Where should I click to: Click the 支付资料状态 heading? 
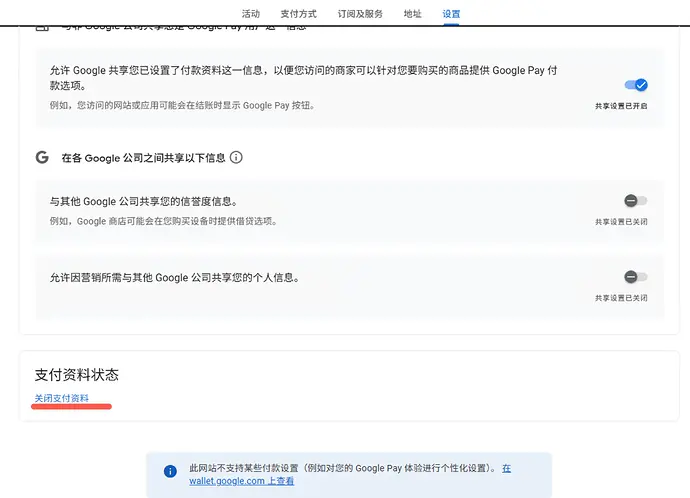tap(77, 375)
